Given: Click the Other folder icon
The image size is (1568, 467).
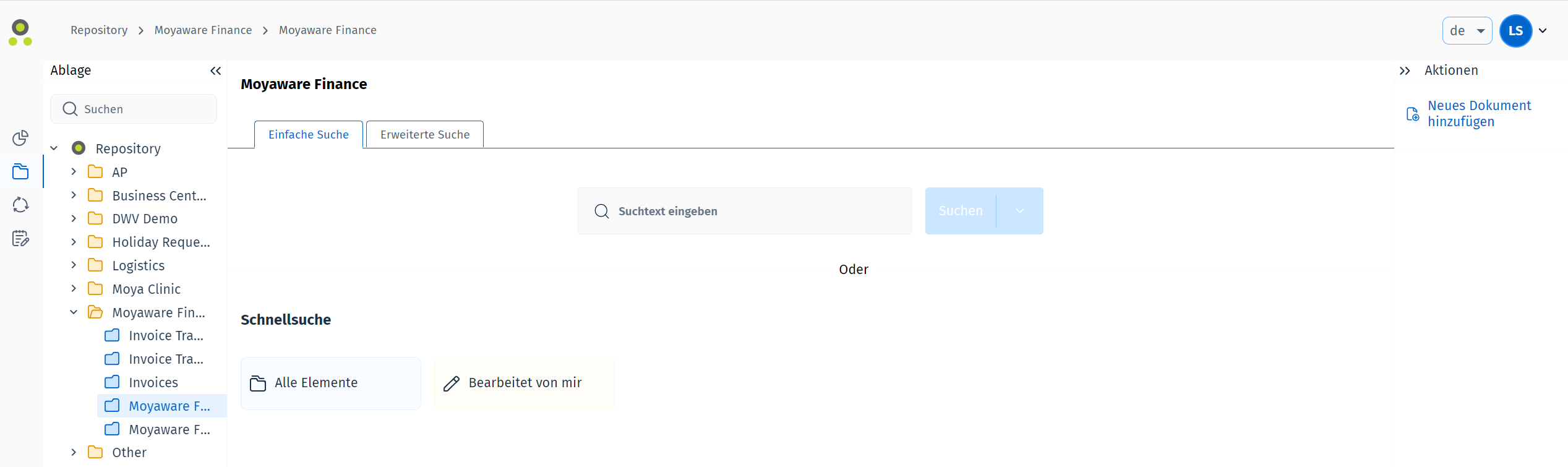Looking at the screenshot, I should [x=95, y=452].
